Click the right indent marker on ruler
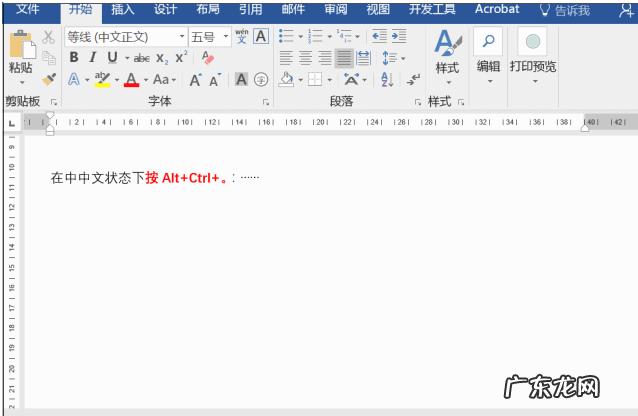The height and width of the screenshot is (416, 638). [585, 128]
